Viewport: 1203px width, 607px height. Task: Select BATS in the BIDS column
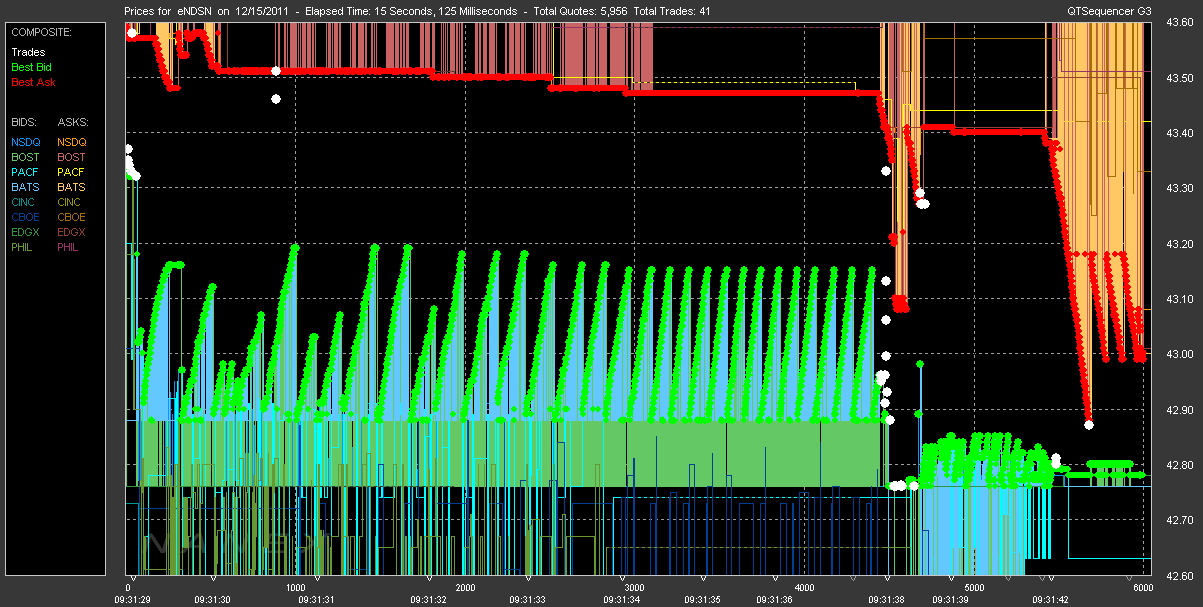[25, 187]
